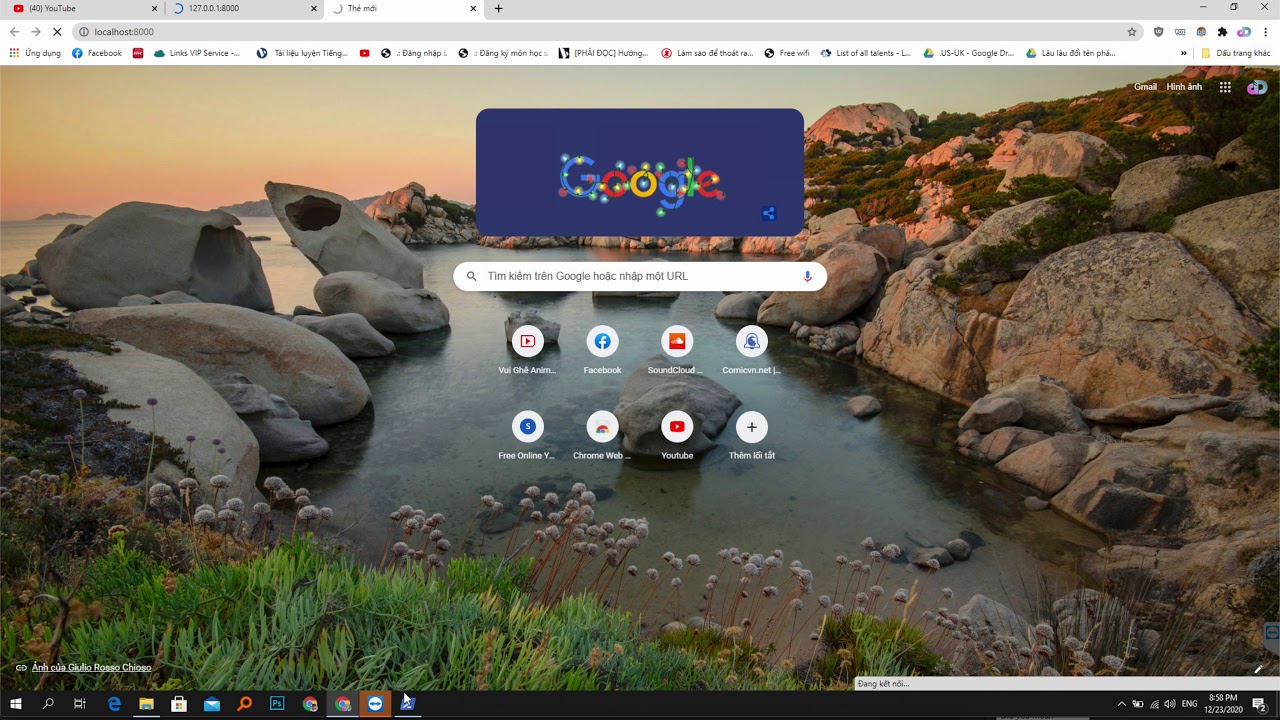Open the clock showing 8:58 PM
1280x720 pixels.
point(1223,704)
